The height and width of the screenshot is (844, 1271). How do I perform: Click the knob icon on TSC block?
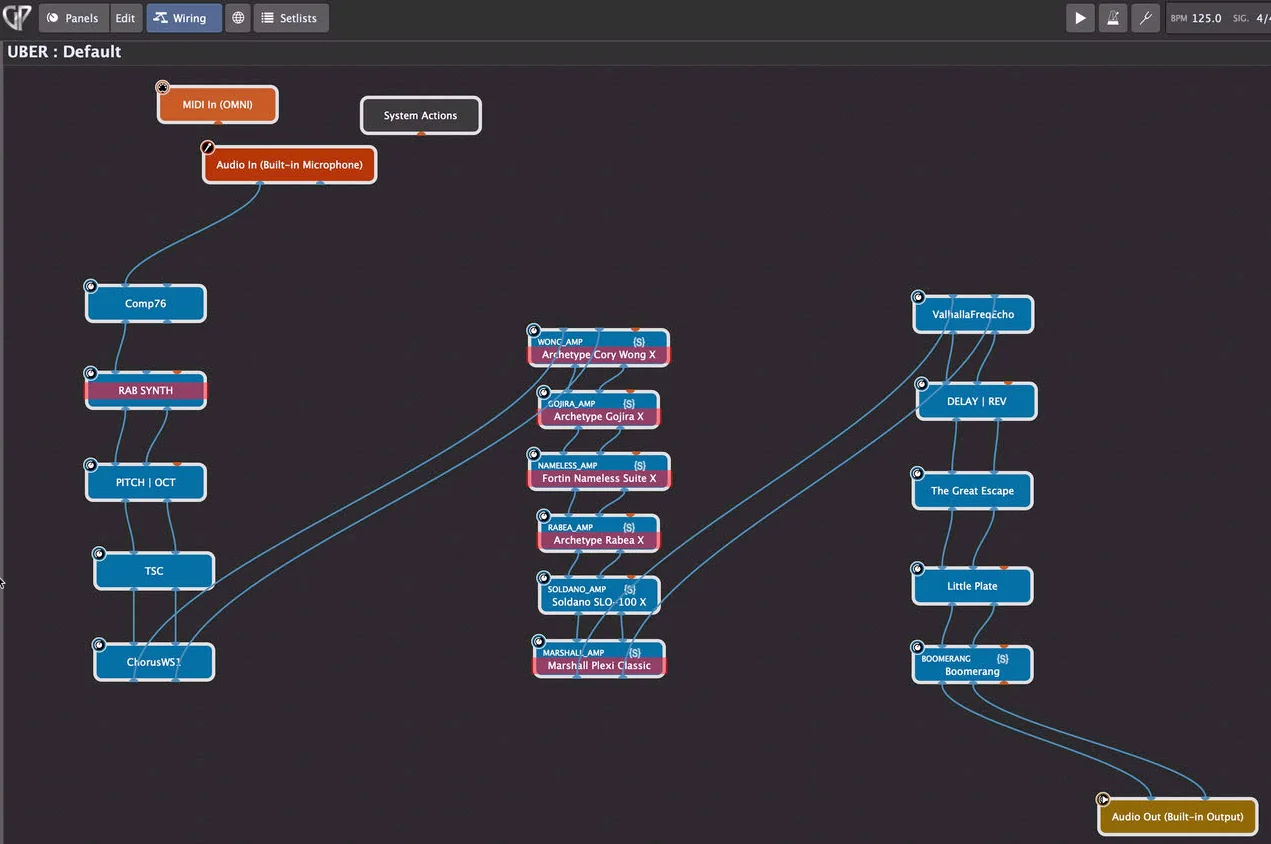click(99, 554)
